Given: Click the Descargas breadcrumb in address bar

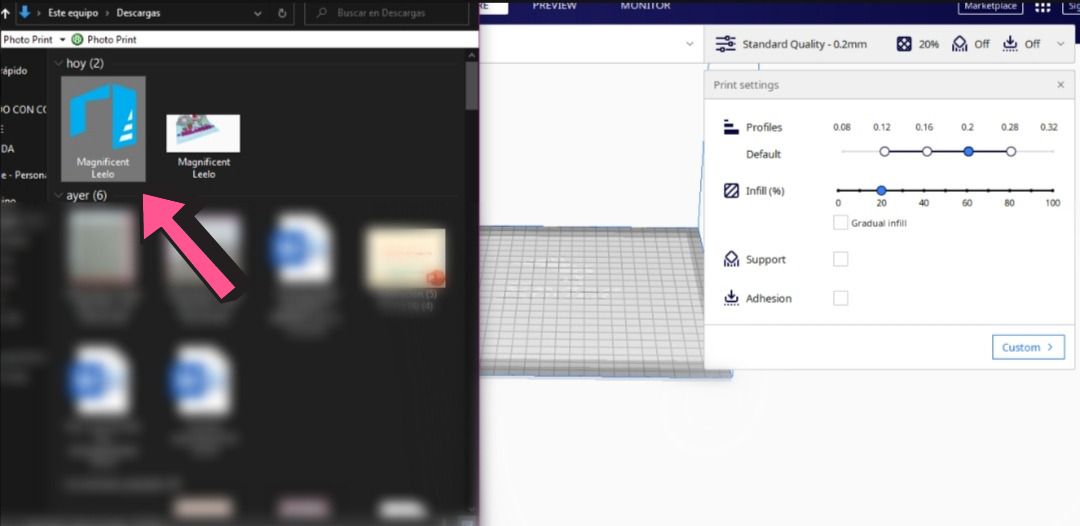Looking at the screenshot, I should coord(138,13).
